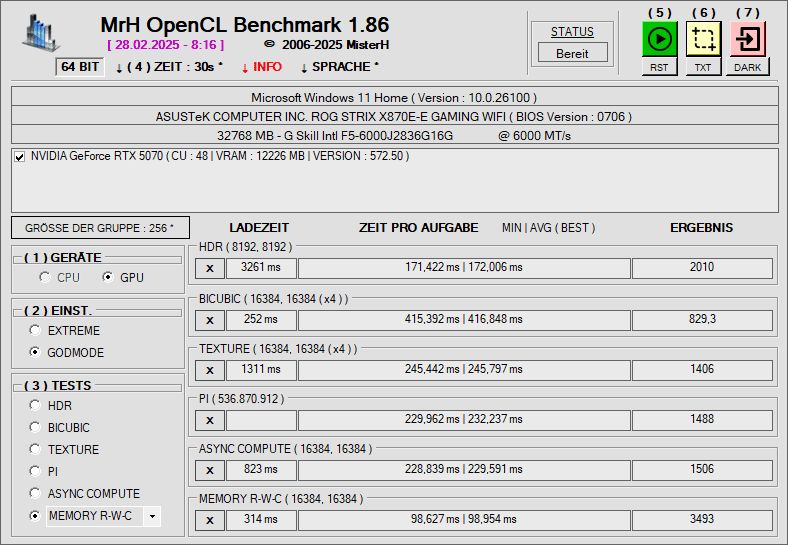Expand the MEMORY R-W-C combo box arrow
788x545 pixels.
(x=152, y=516)
